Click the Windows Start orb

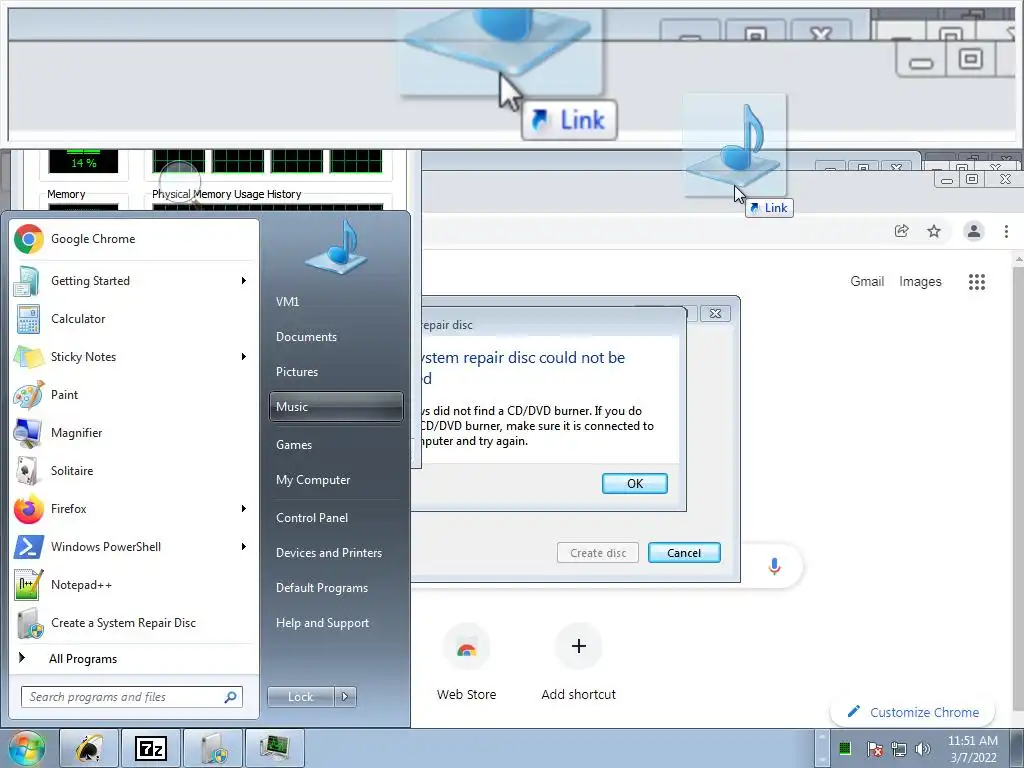coord(27,748)
